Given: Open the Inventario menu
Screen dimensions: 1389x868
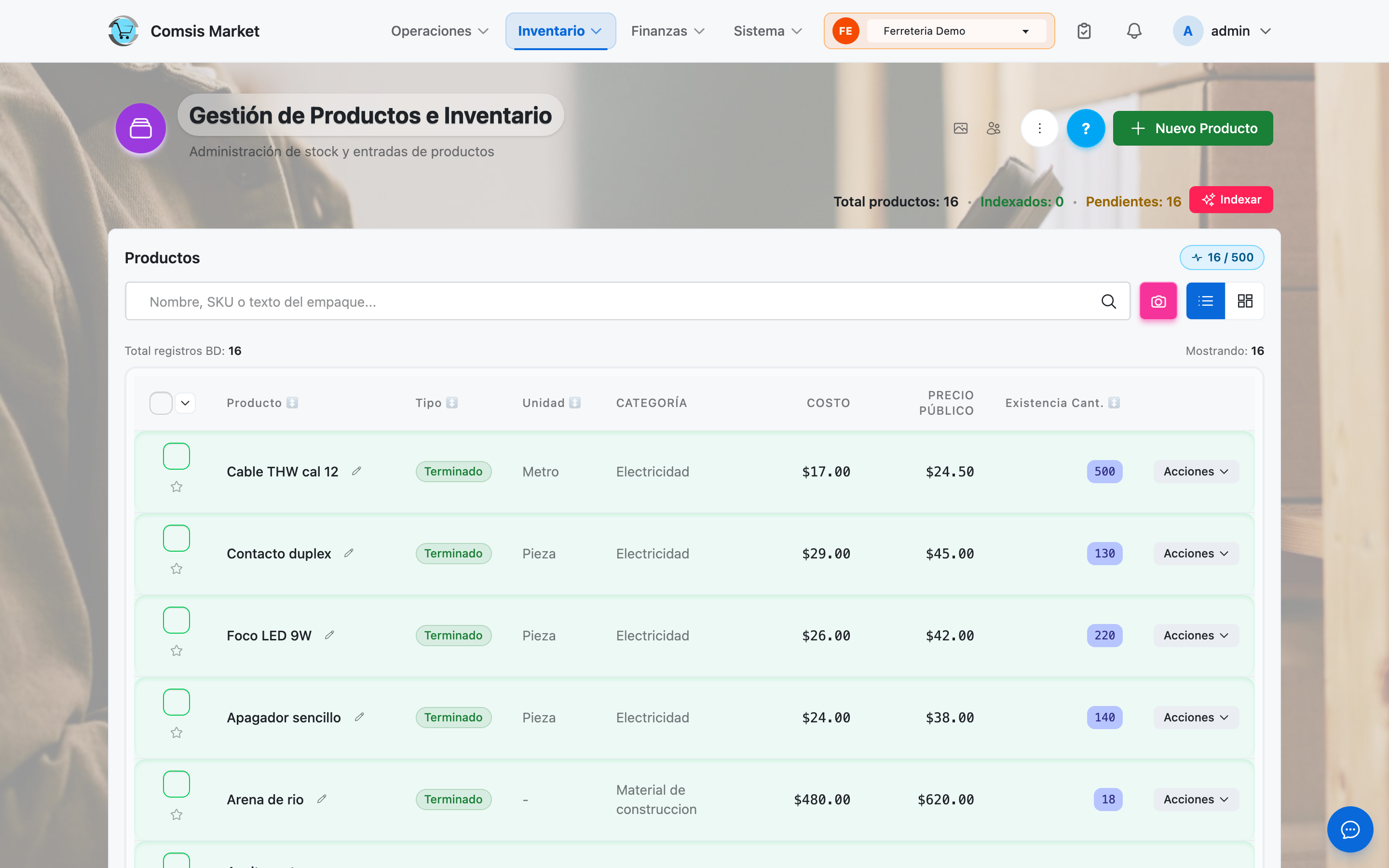Looking at the screenshot, I should click(560, 31).
